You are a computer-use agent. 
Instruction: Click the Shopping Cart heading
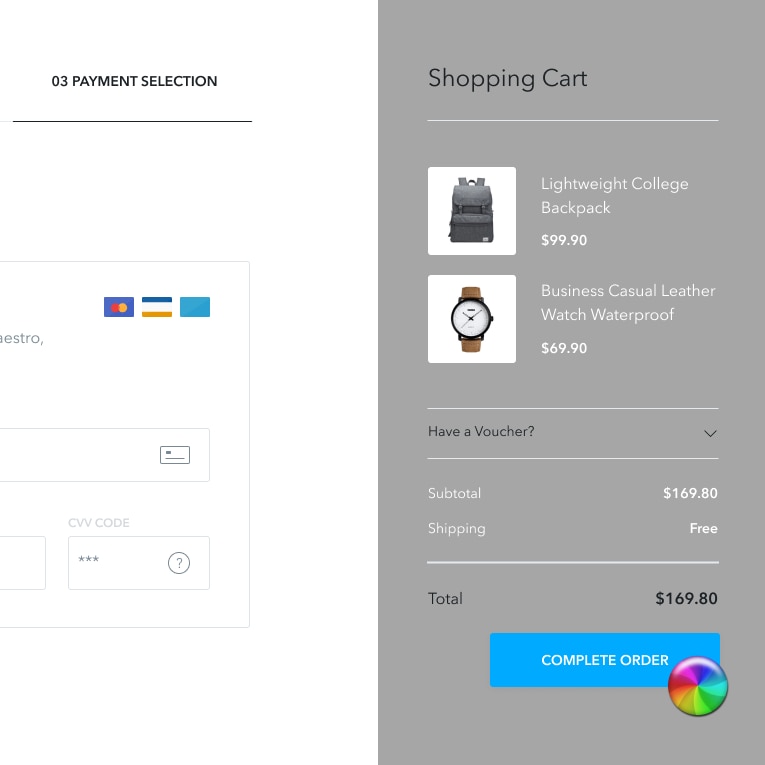click(507, 79)
